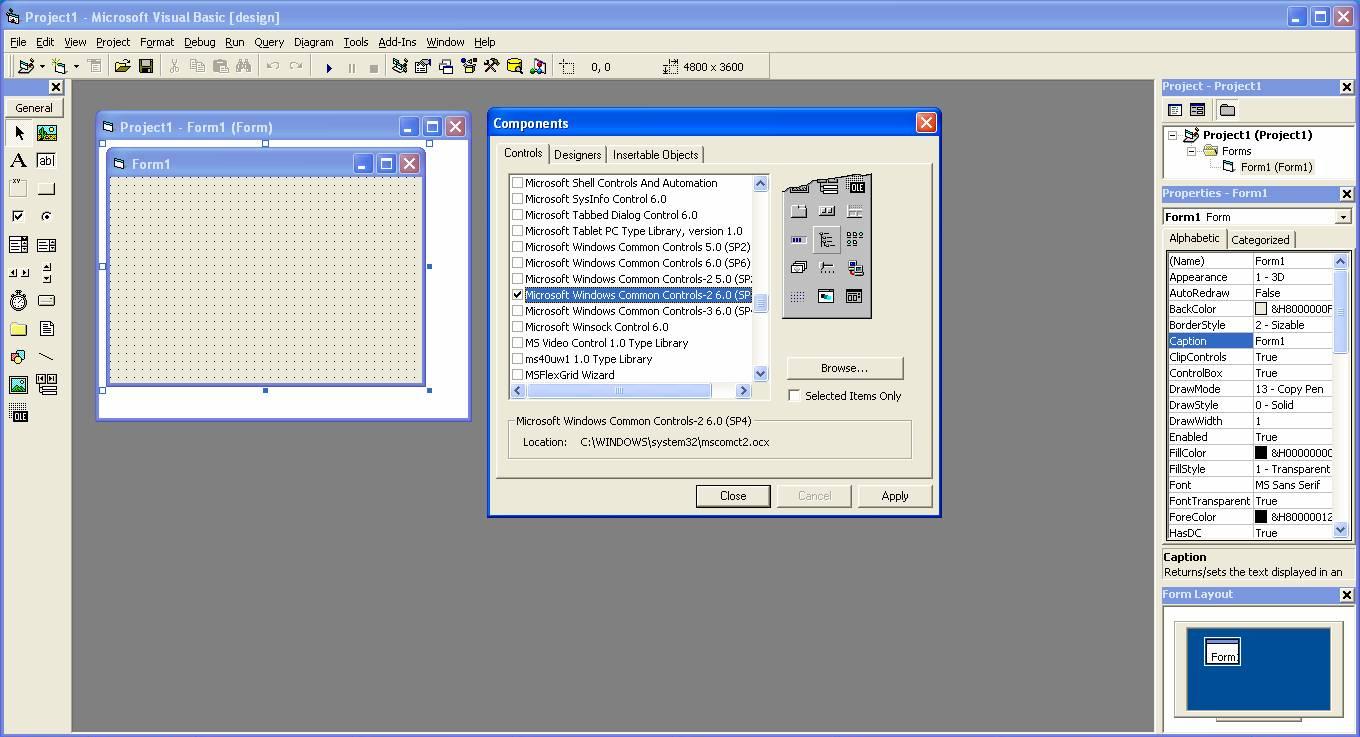Click the General toolbox tab button
The image size is (1360, 737).
[x=34, y=108]
